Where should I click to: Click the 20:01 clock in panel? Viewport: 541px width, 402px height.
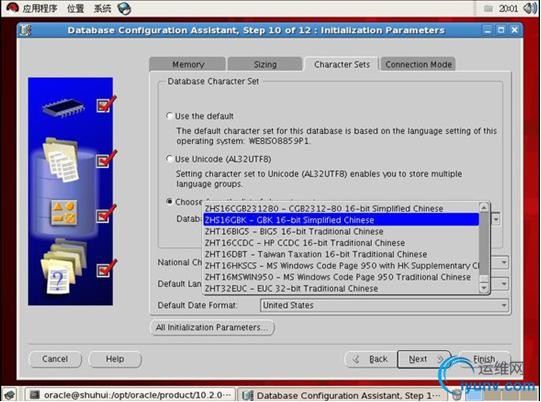tap(508, 9)
